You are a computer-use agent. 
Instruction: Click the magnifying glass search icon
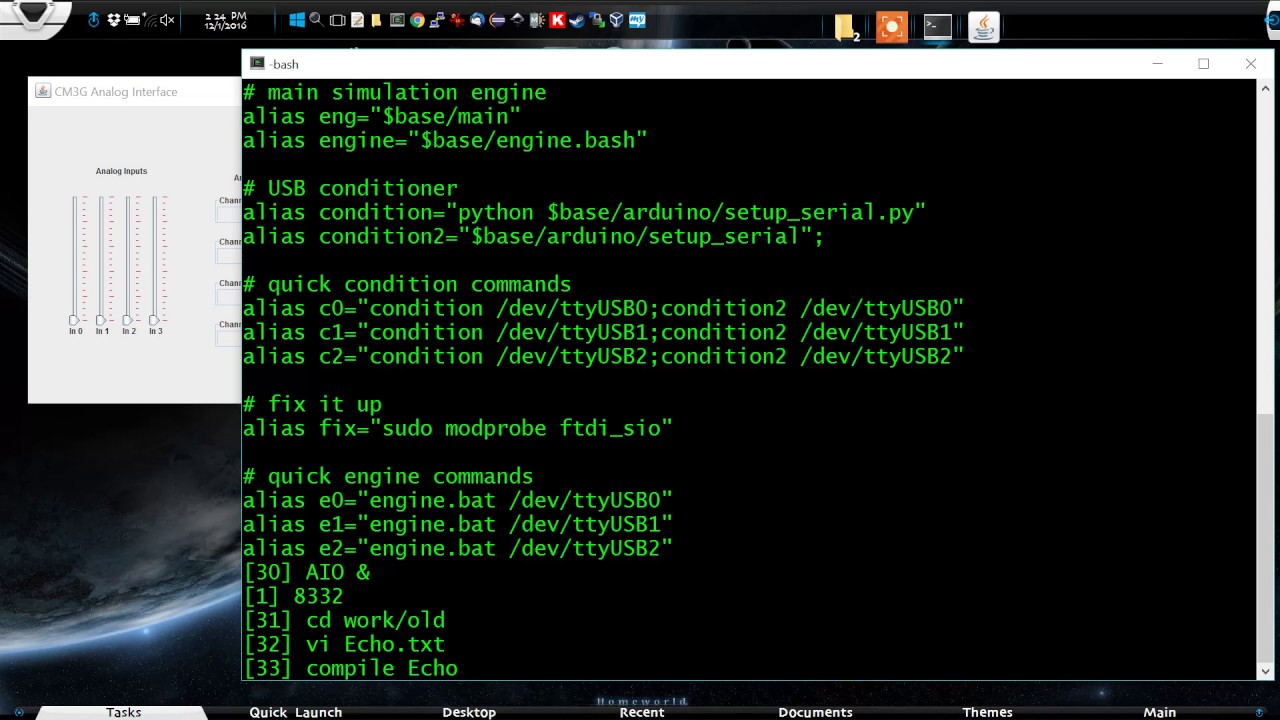316,20
